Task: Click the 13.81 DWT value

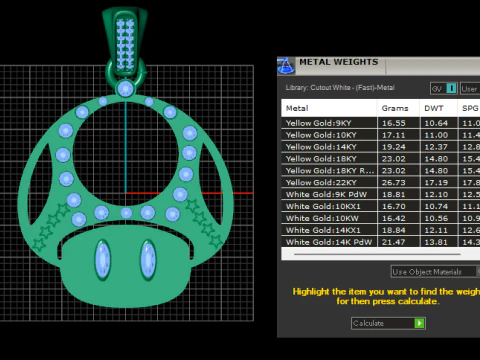Action: (436, 242)
